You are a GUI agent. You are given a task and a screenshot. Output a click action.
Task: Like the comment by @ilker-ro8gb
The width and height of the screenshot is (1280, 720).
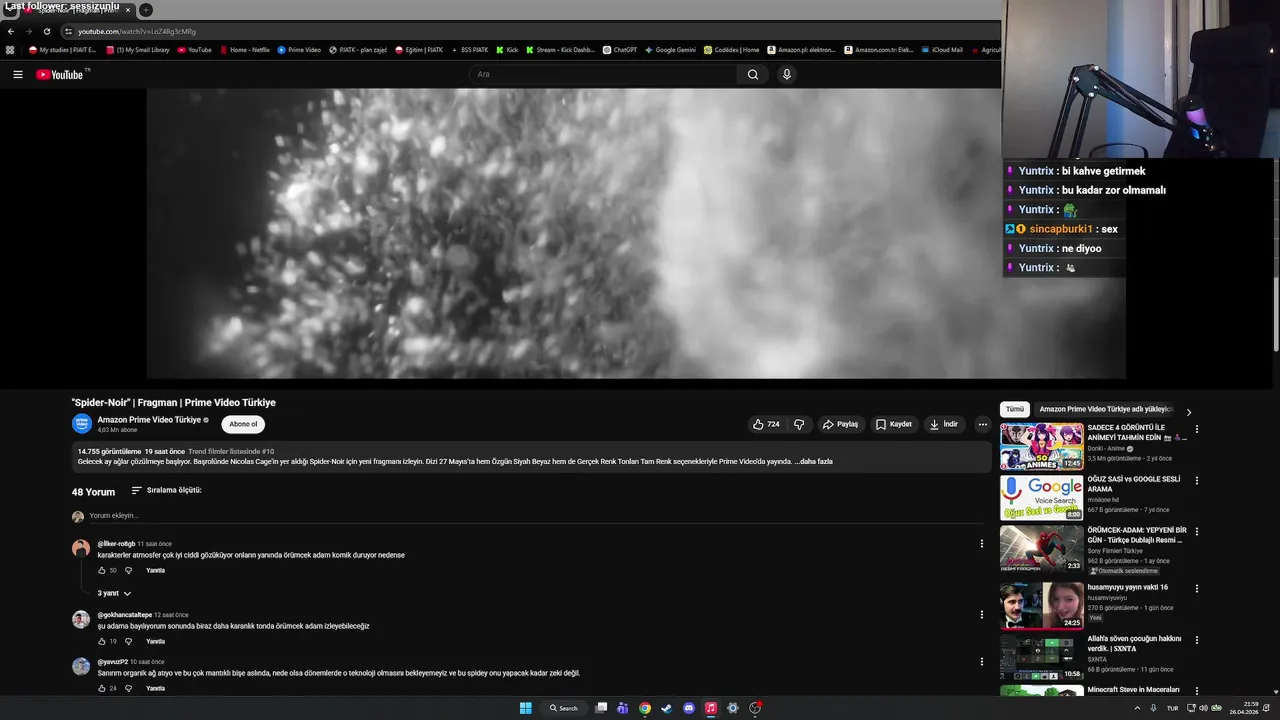(102, 570)
